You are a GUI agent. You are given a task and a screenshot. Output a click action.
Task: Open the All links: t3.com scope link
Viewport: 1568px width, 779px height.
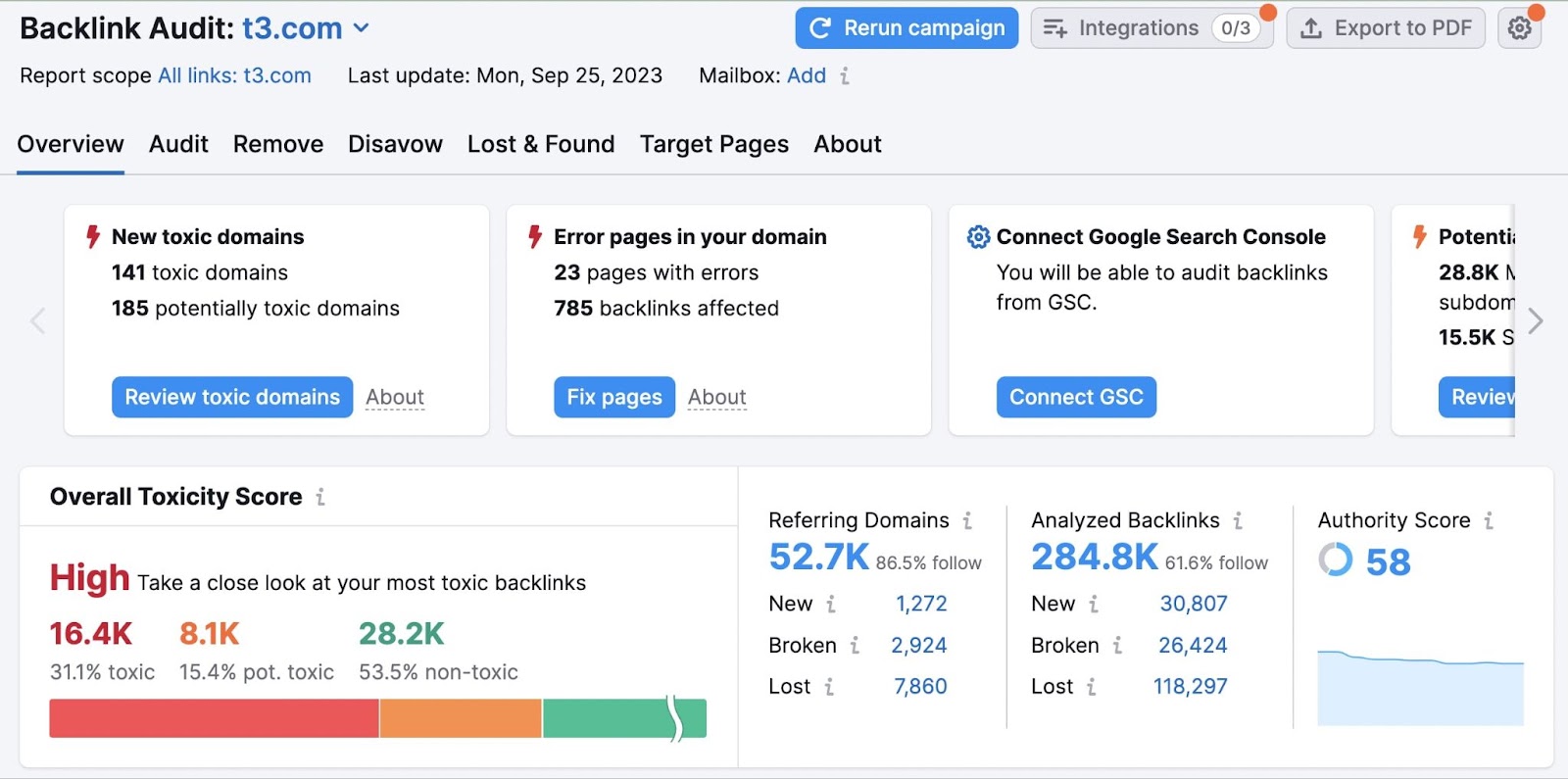click(234, 75)
